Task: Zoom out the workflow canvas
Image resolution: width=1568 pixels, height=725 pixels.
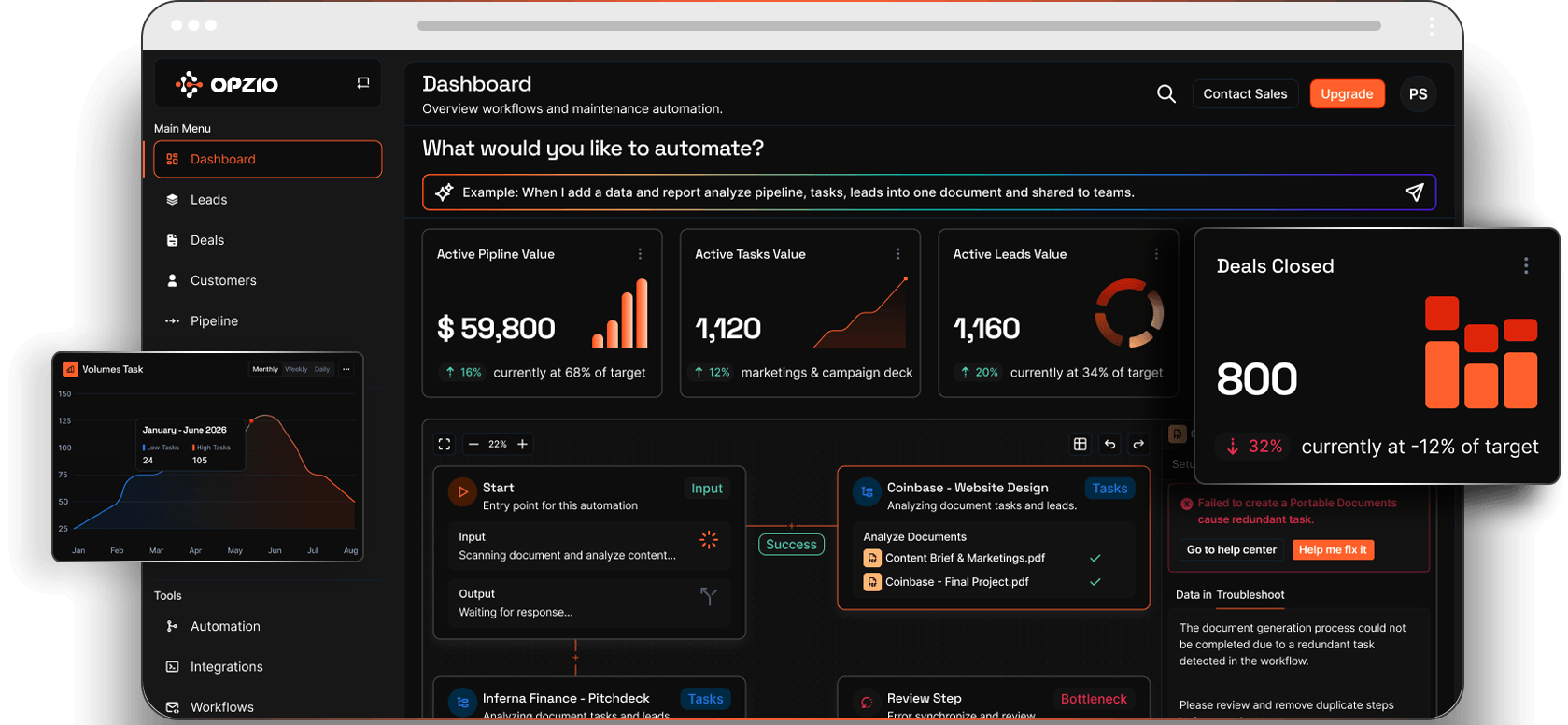Action: (x=473, y=444)
